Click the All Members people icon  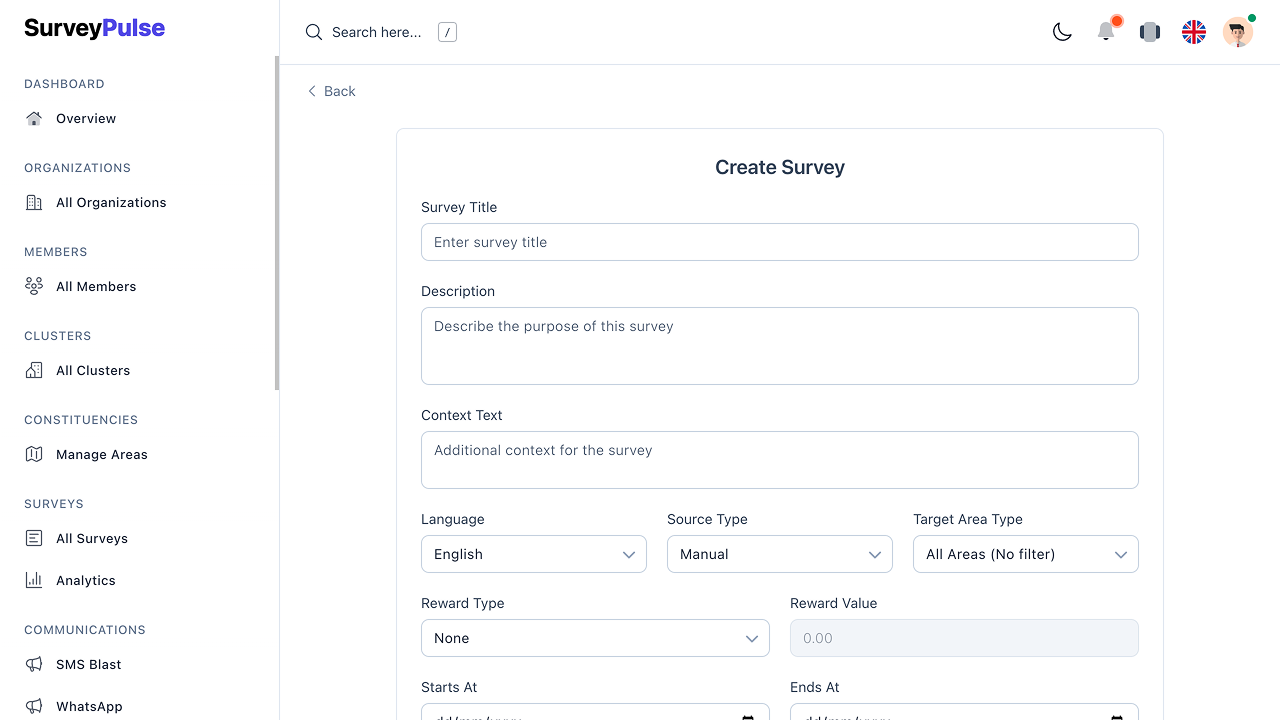[x=34, y=286]
